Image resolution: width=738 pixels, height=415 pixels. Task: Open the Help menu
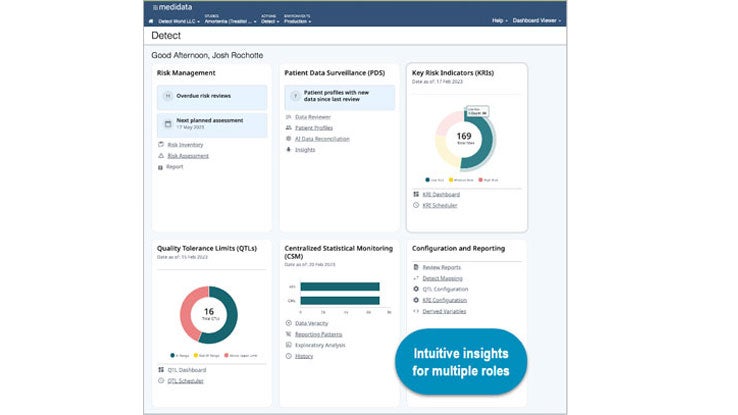(x=499, y=21)
